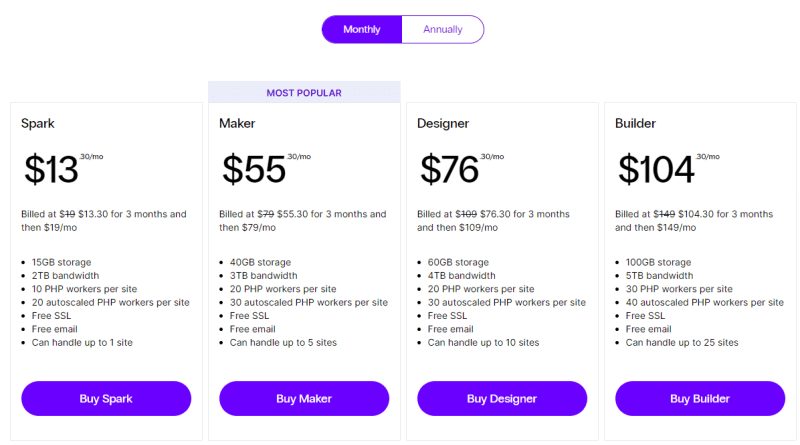Select the Builder plan title
Image resolution: width=800 pixels, height=445 pixels.
click(x=635, y=123)
